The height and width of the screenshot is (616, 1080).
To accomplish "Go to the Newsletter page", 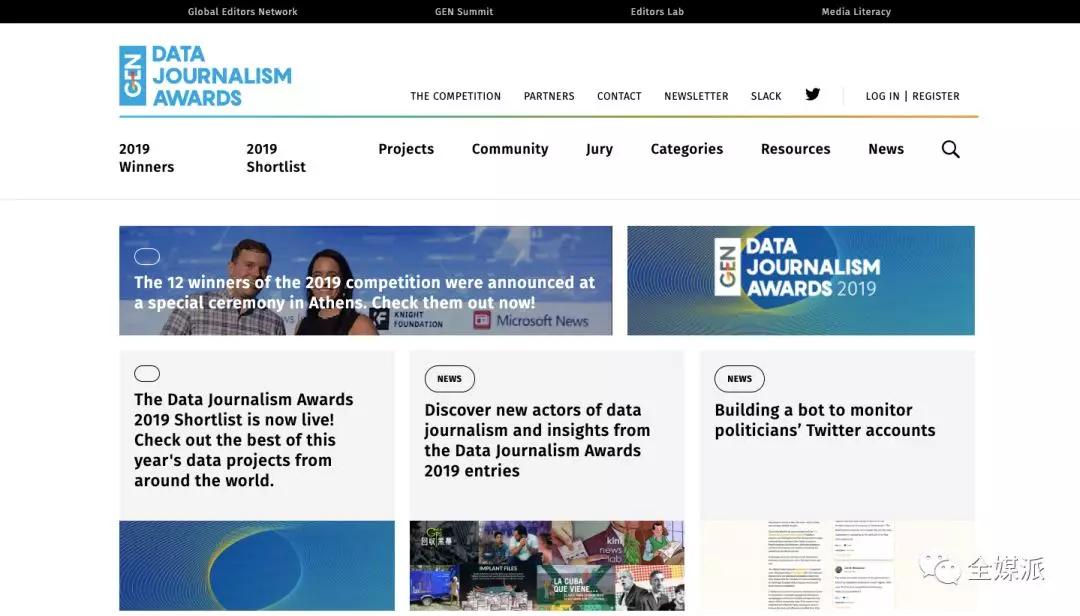I will 696,96.
